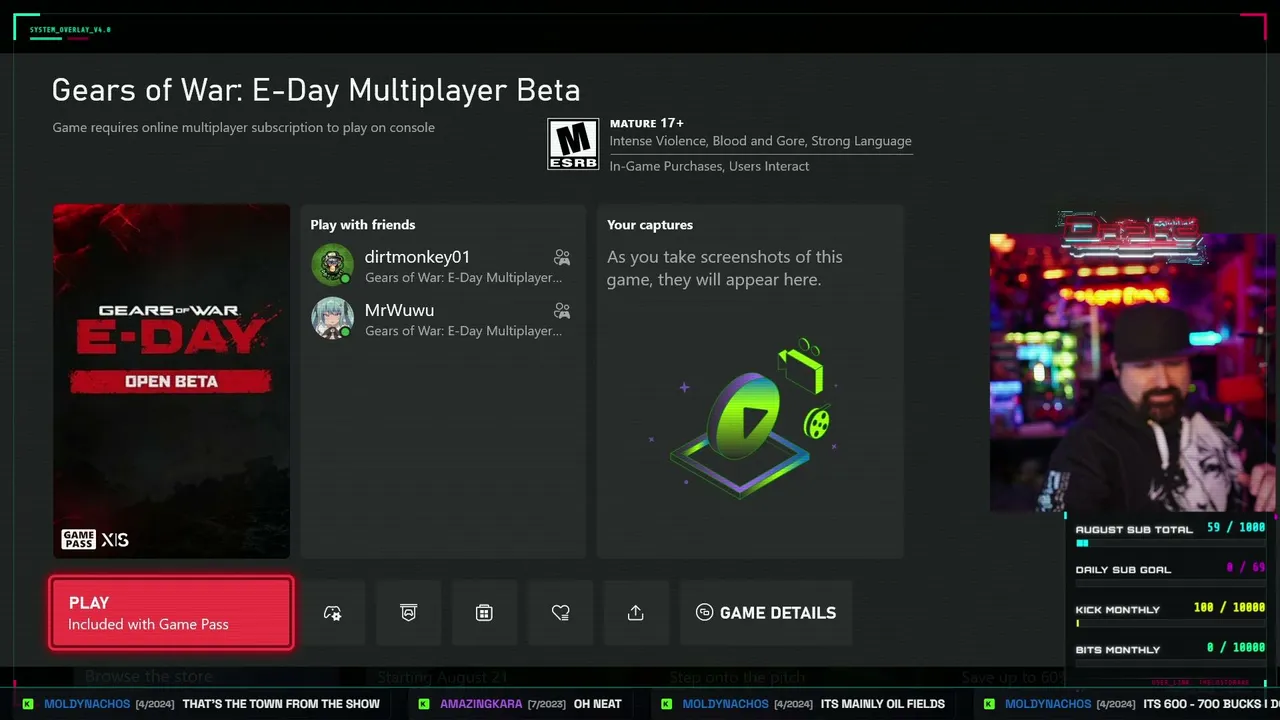Screen dimensions: 1280x720
Task: Click the 'As you take screenshots' message
Action: pyautogui.click(x=725, y=268)
